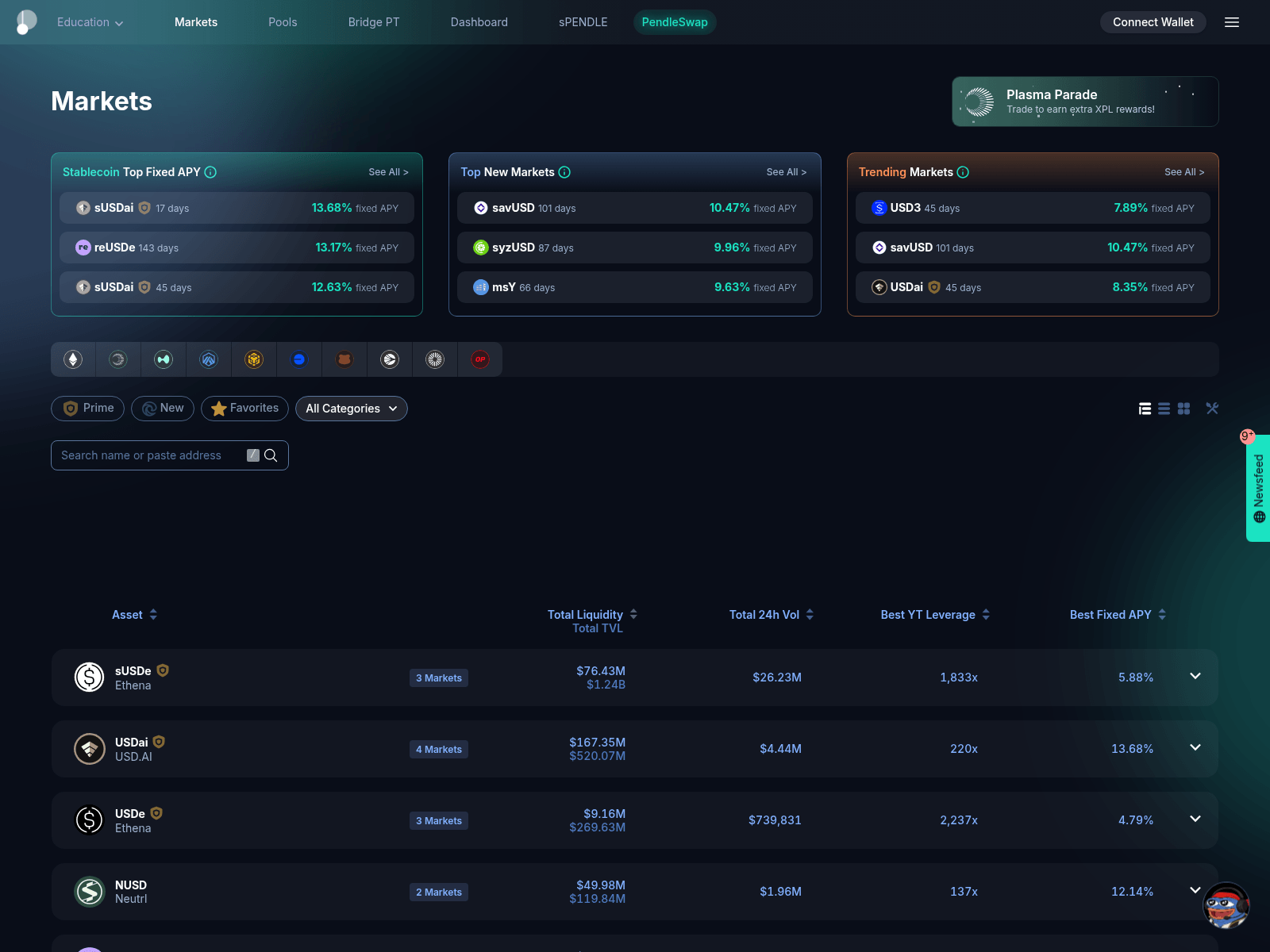Filter by Optimism OP chain icon
1270x952 pixels.
[480, 359]
